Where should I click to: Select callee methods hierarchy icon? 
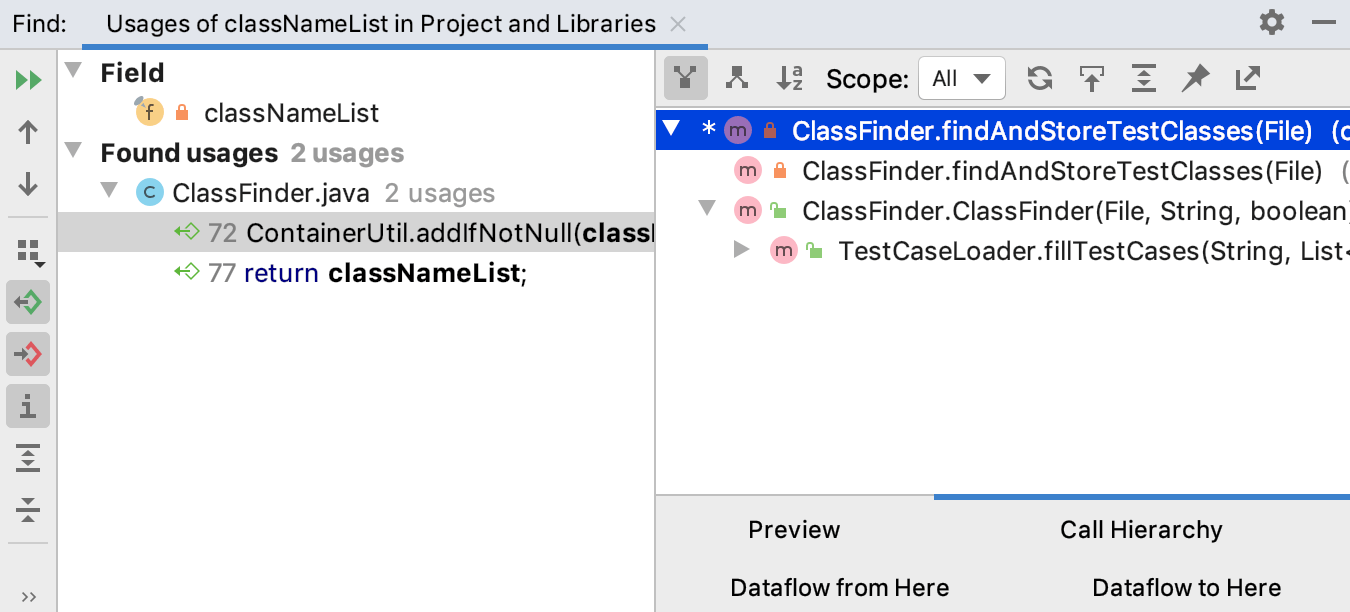coord(737,78)
